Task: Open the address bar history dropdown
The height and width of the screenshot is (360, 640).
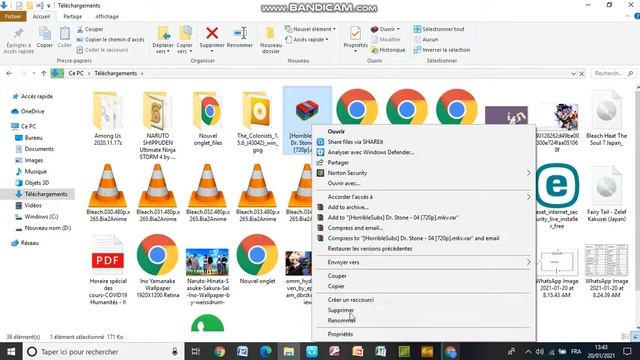Action: [x=573, y=74]
